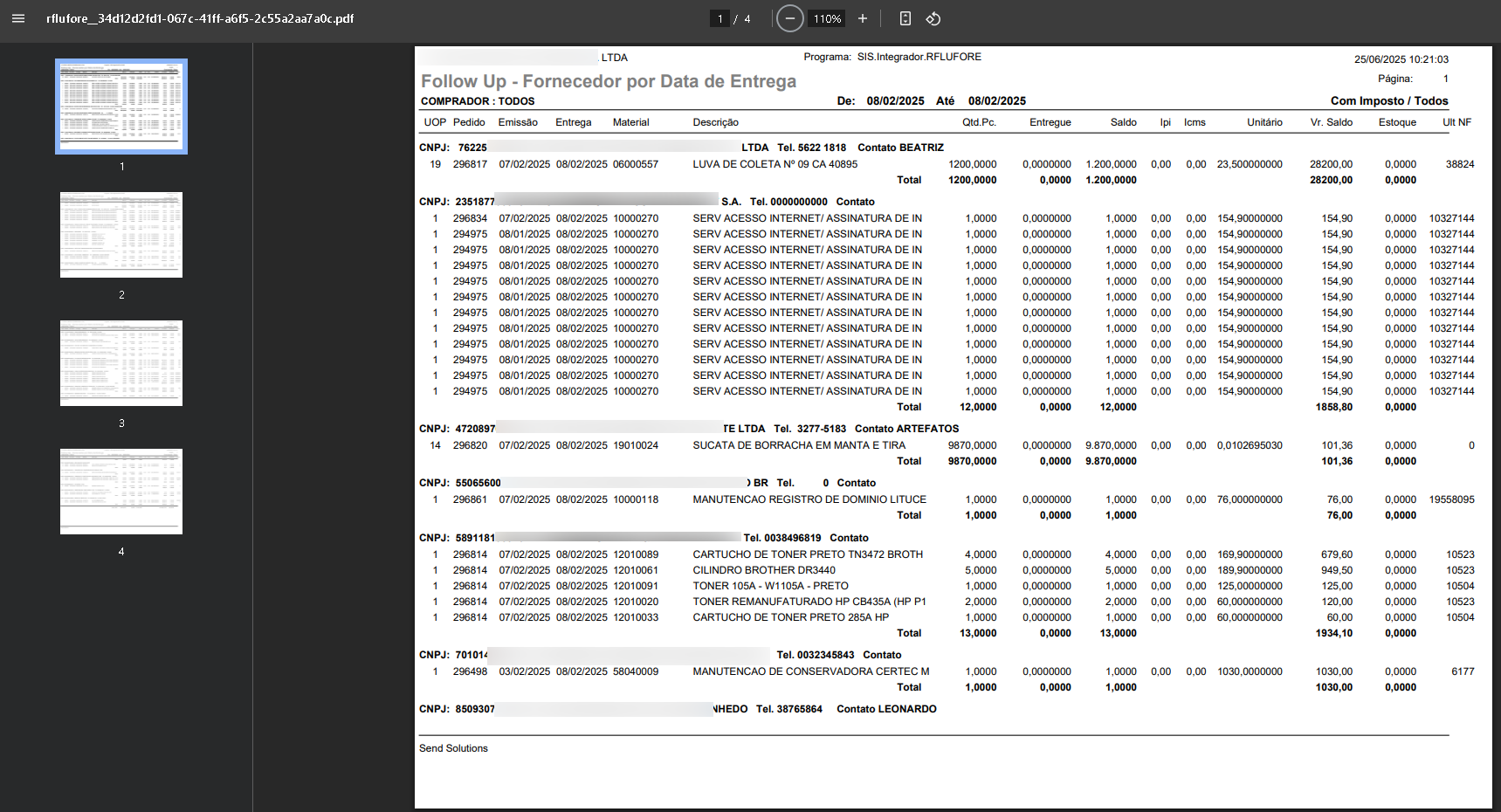Toggle the sidebar hamburger menu icon
1501x812 pixels.
[x=18, y=18]
